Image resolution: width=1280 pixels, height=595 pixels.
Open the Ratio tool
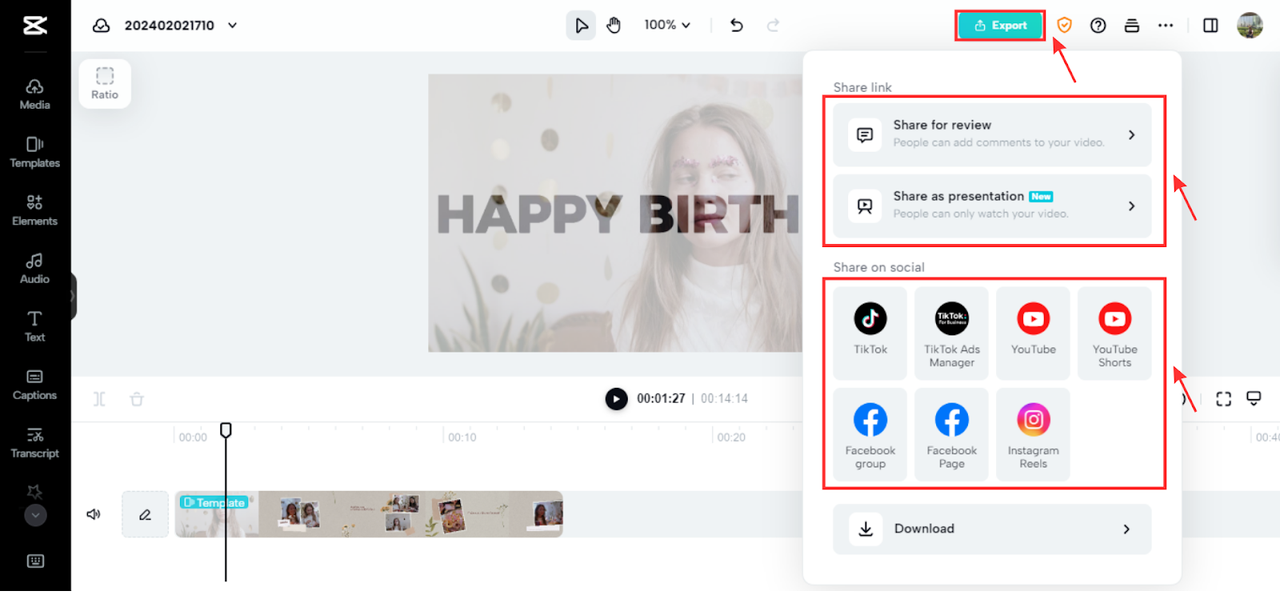pyautogui.click(x=105, y=83)
